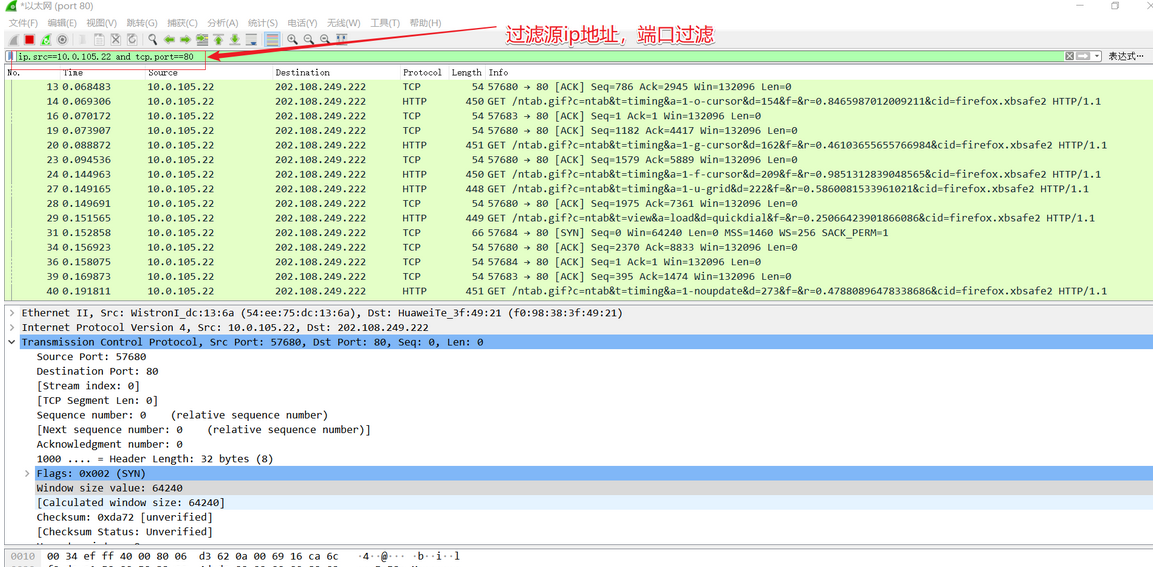
Task: Expand the Flags: 0x002 (SYN) node
Action: tap(27, 474)
